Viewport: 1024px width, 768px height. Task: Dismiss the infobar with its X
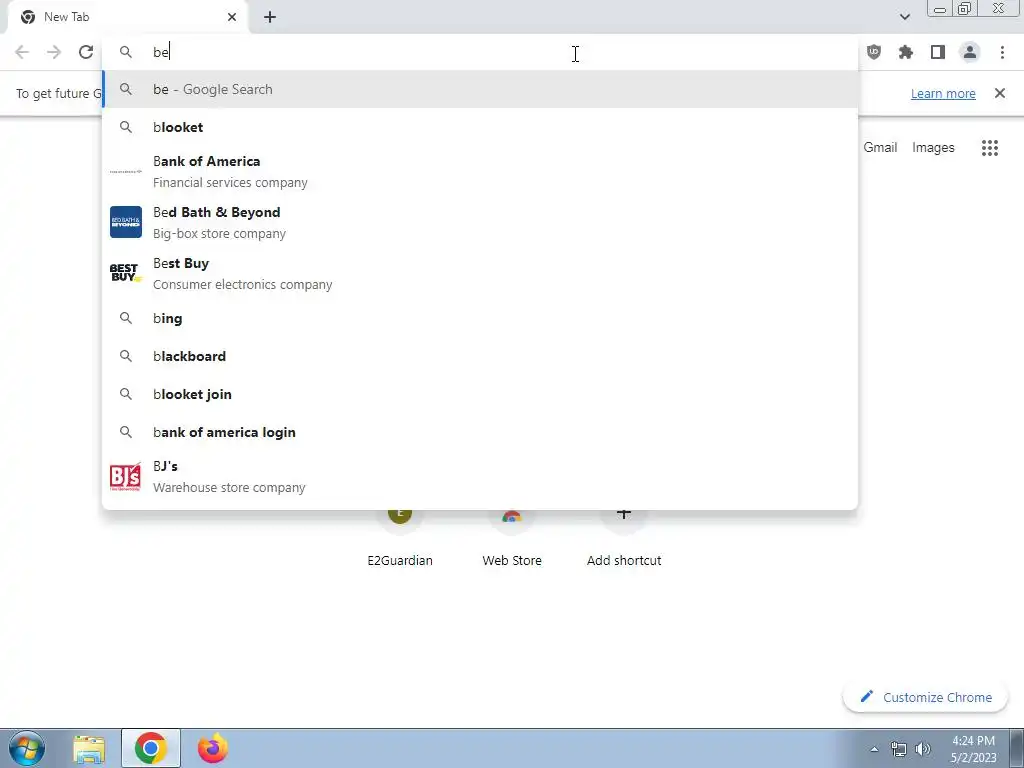pos(1000,93)
